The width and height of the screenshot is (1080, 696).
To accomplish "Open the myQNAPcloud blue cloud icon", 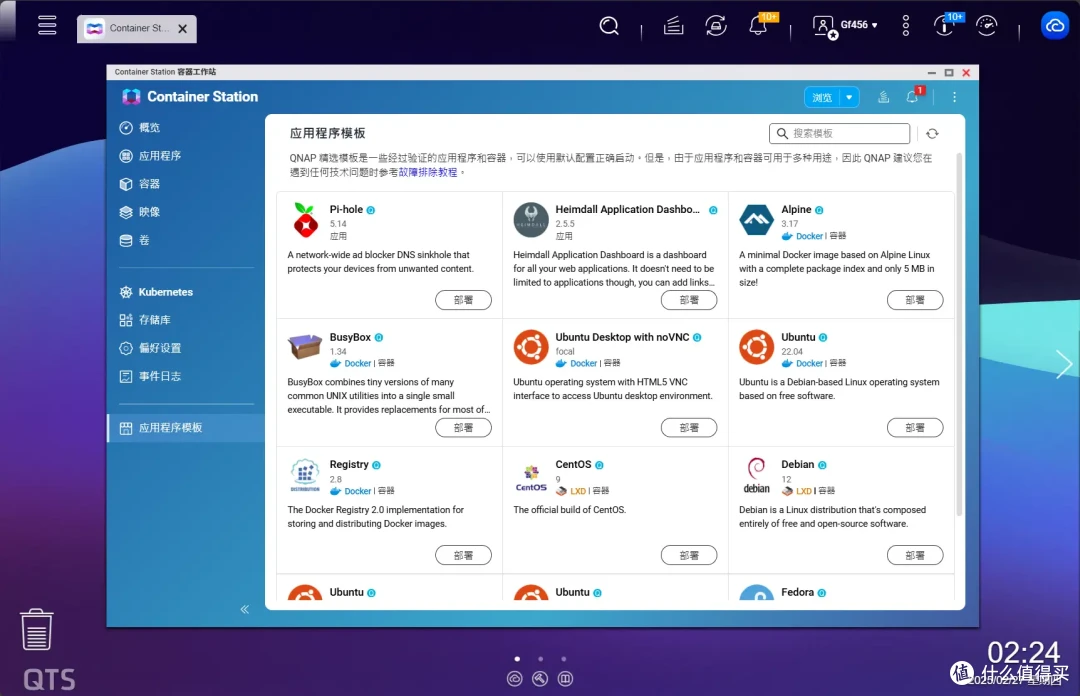I will coord(1055,26).
